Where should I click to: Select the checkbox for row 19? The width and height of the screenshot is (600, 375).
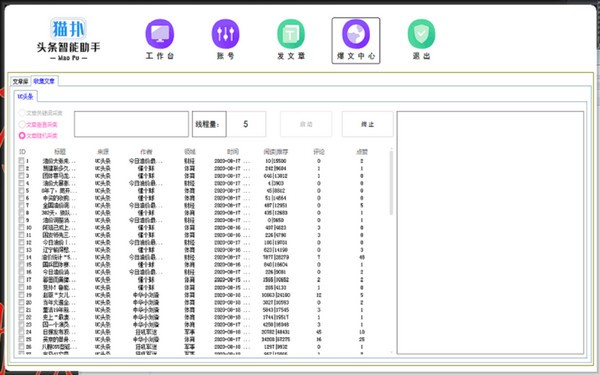(21, 295)
